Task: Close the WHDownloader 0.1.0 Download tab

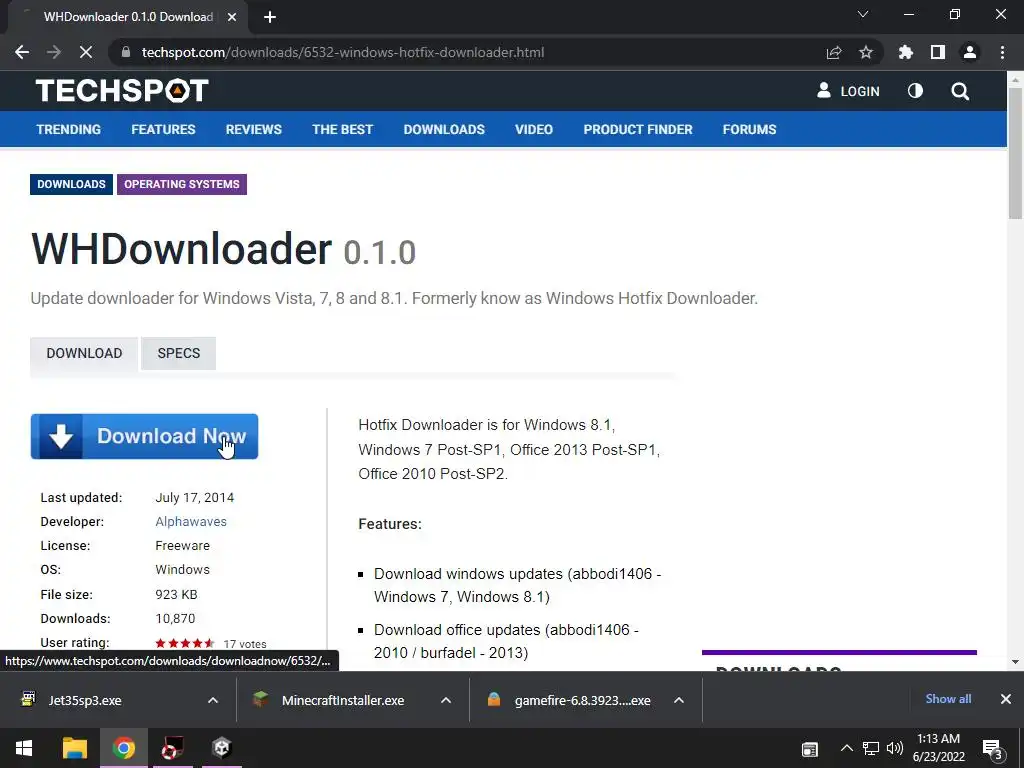Action: 232,17
